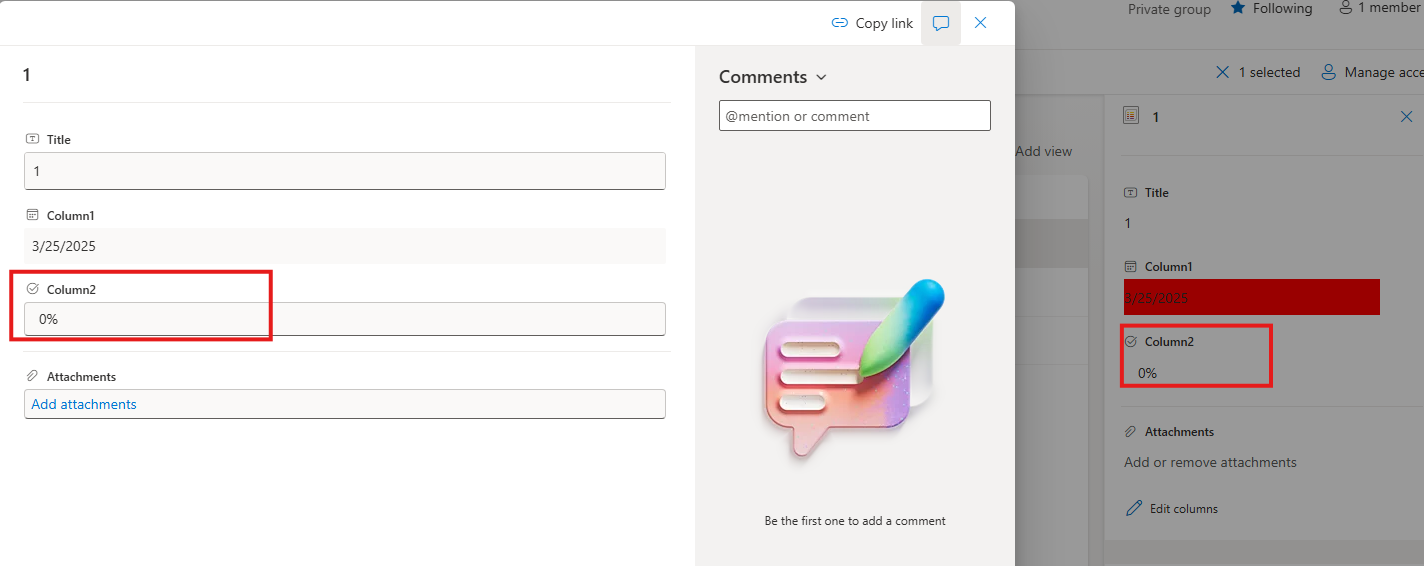
Task: Click Be the first one to add a comment text
Action: coord(855,521)
